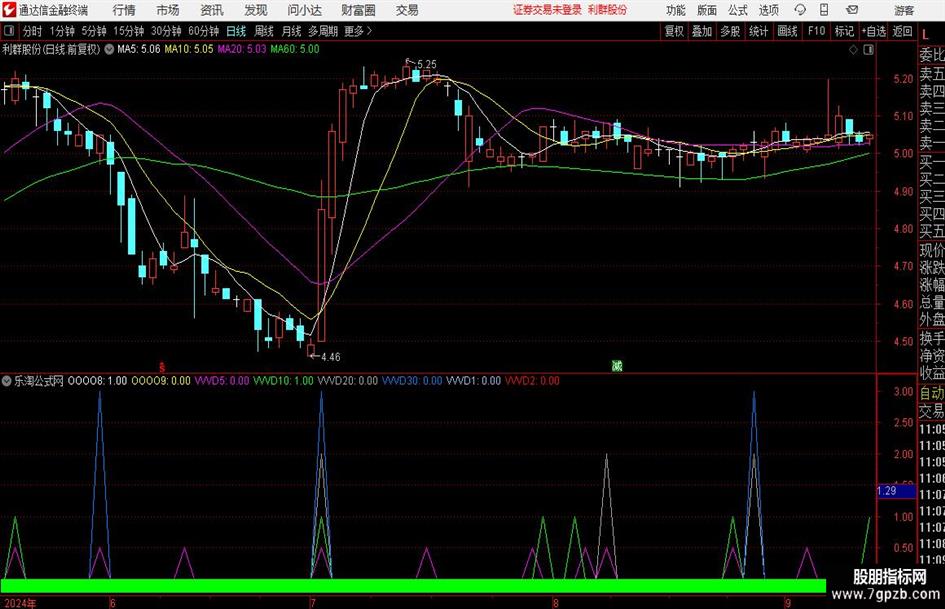This screenshot has width=945, height=609.
Task: Click the 标记 mark button
Action: [x=844, y=31]
